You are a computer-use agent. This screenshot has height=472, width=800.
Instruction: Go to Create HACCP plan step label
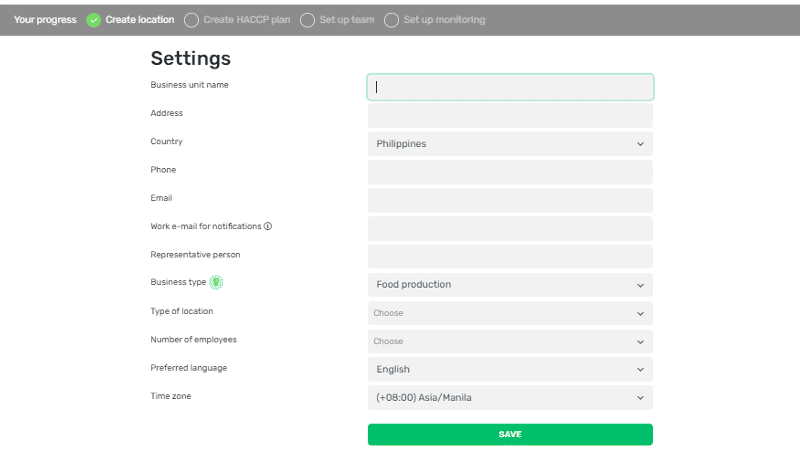247,20
